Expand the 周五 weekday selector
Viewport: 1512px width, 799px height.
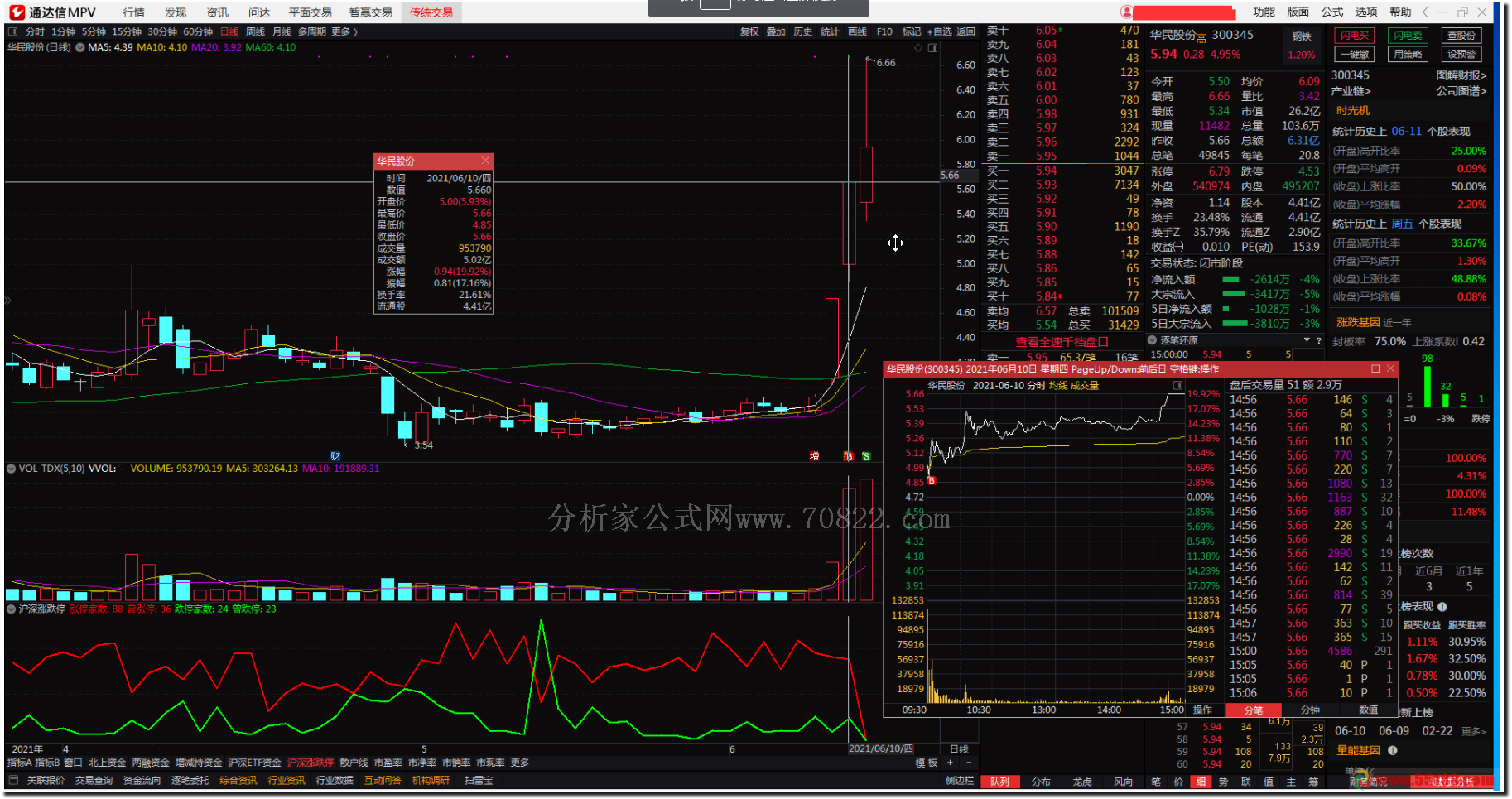point(1402,224)
